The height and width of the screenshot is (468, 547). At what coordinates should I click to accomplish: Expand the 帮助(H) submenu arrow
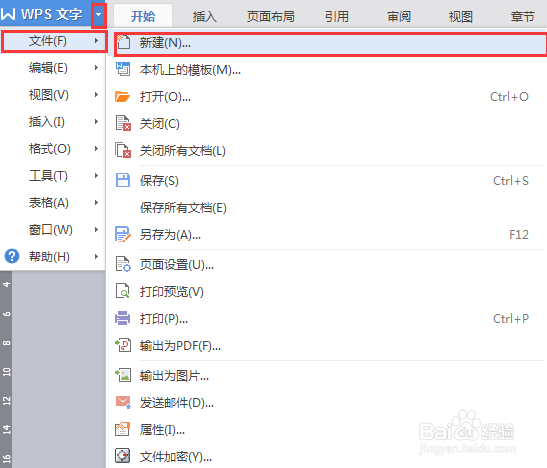tap(96, 256)
